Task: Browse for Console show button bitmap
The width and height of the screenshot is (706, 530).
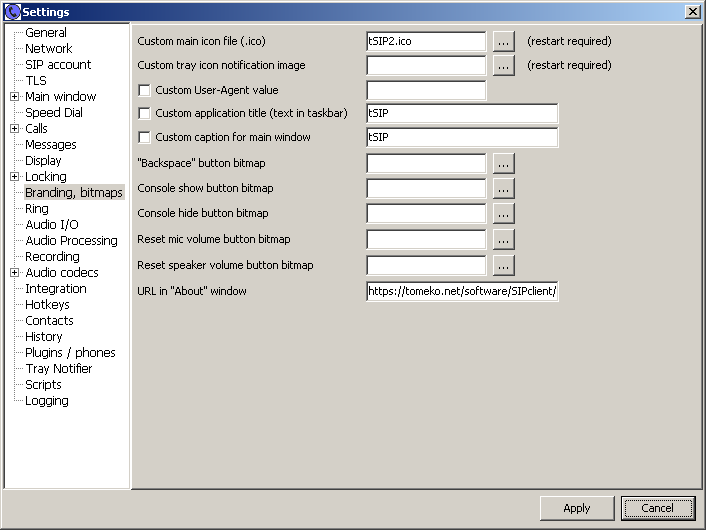Action: [503, 189]
